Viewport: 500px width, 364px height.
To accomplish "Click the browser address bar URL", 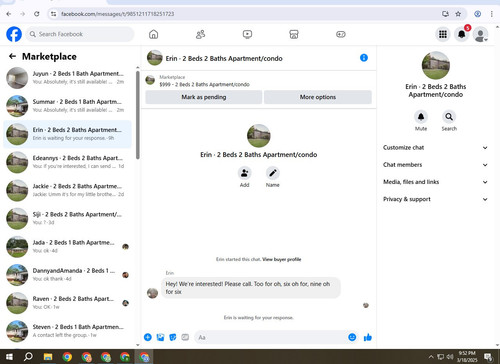I will [x=118, y=14].
